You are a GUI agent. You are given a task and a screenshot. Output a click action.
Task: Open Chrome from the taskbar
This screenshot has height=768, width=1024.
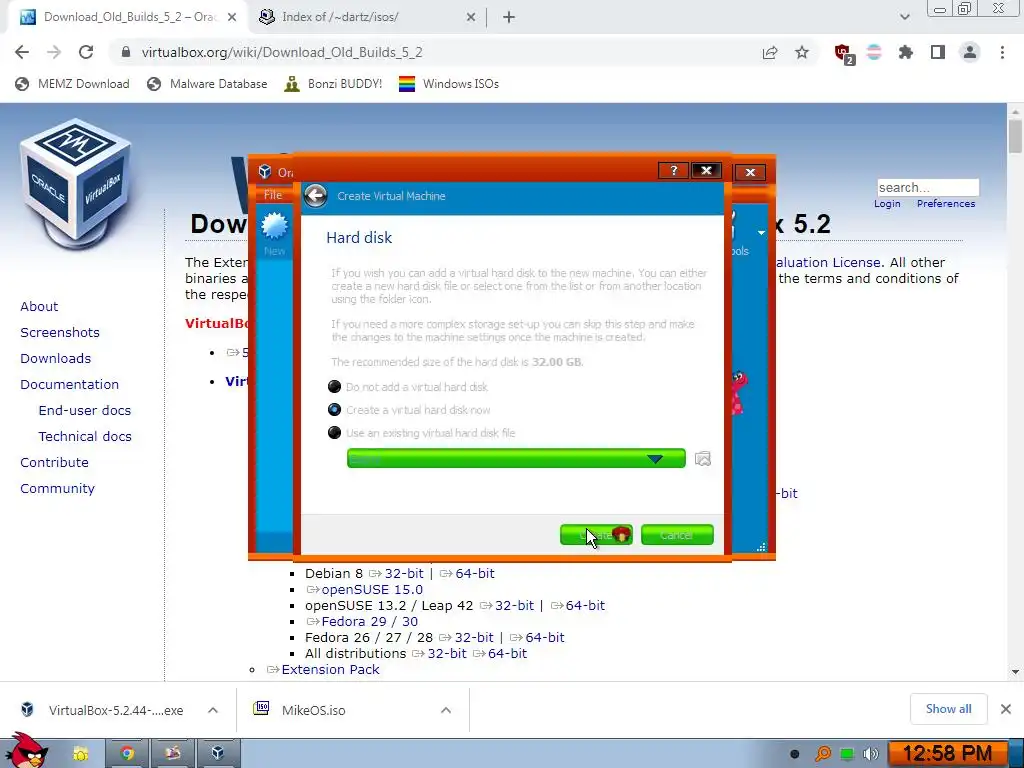coord(127,754)
